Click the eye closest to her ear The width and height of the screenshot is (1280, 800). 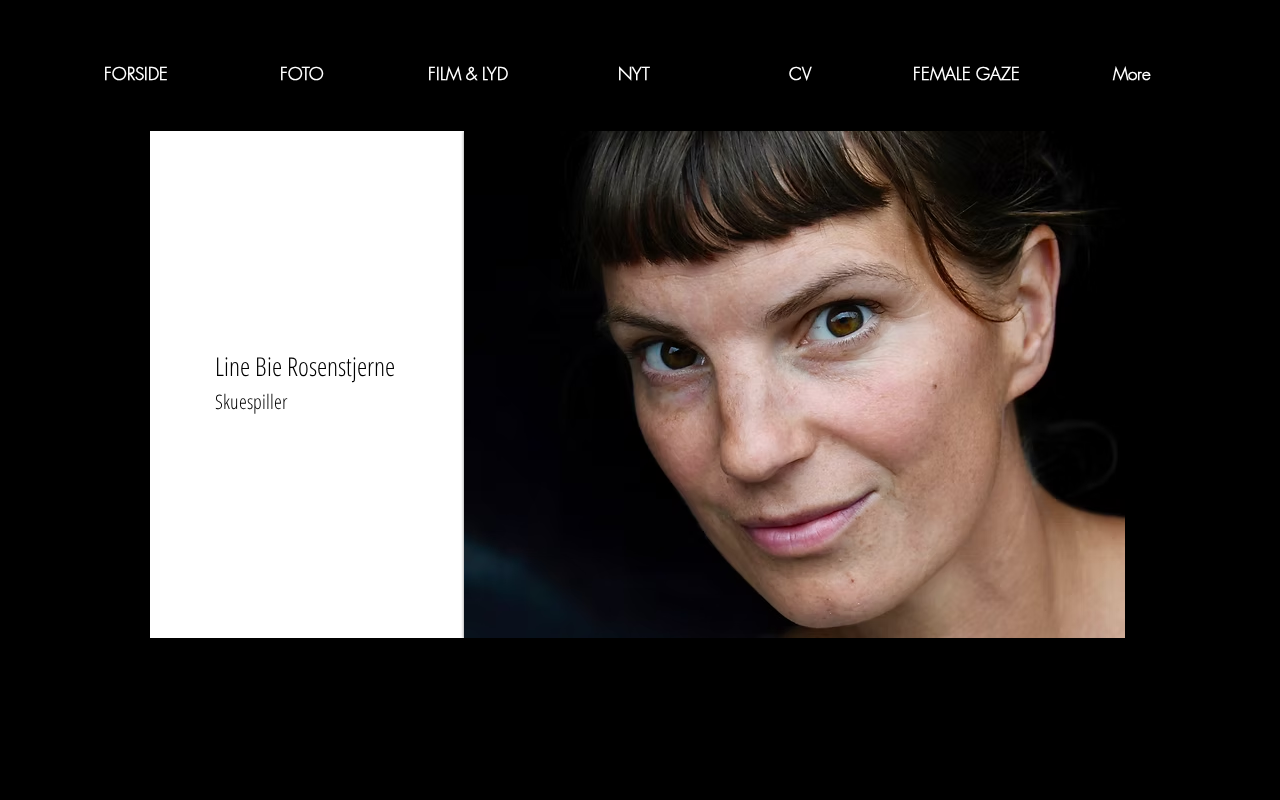(843, 321)
